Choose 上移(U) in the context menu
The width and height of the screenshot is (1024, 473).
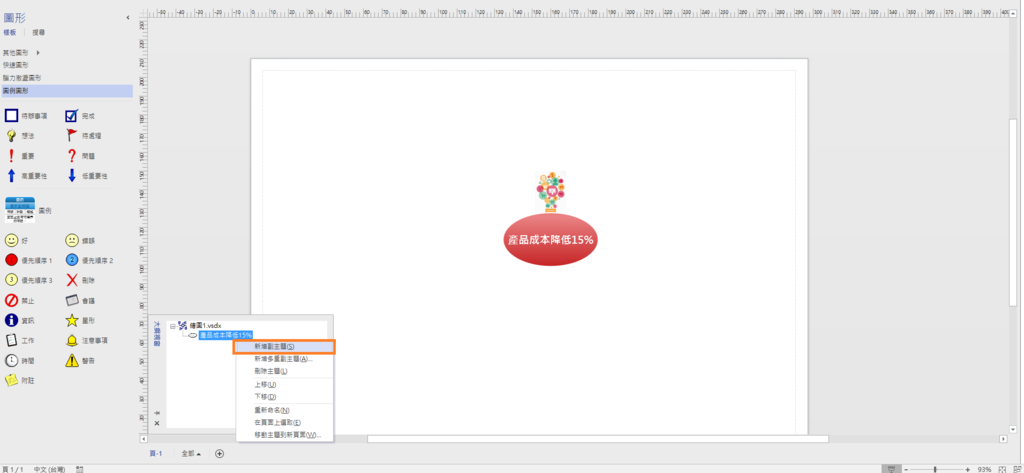click(x=283, y=384)
